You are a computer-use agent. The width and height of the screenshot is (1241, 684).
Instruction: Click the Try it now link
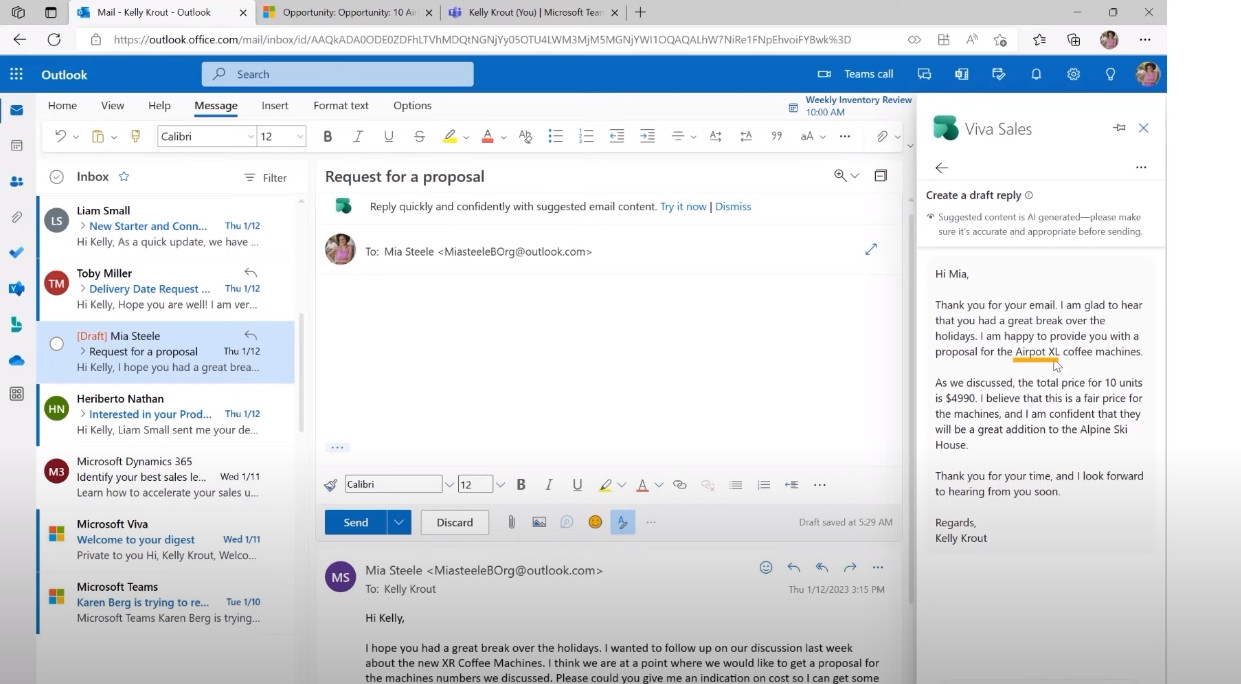[683, 206]
